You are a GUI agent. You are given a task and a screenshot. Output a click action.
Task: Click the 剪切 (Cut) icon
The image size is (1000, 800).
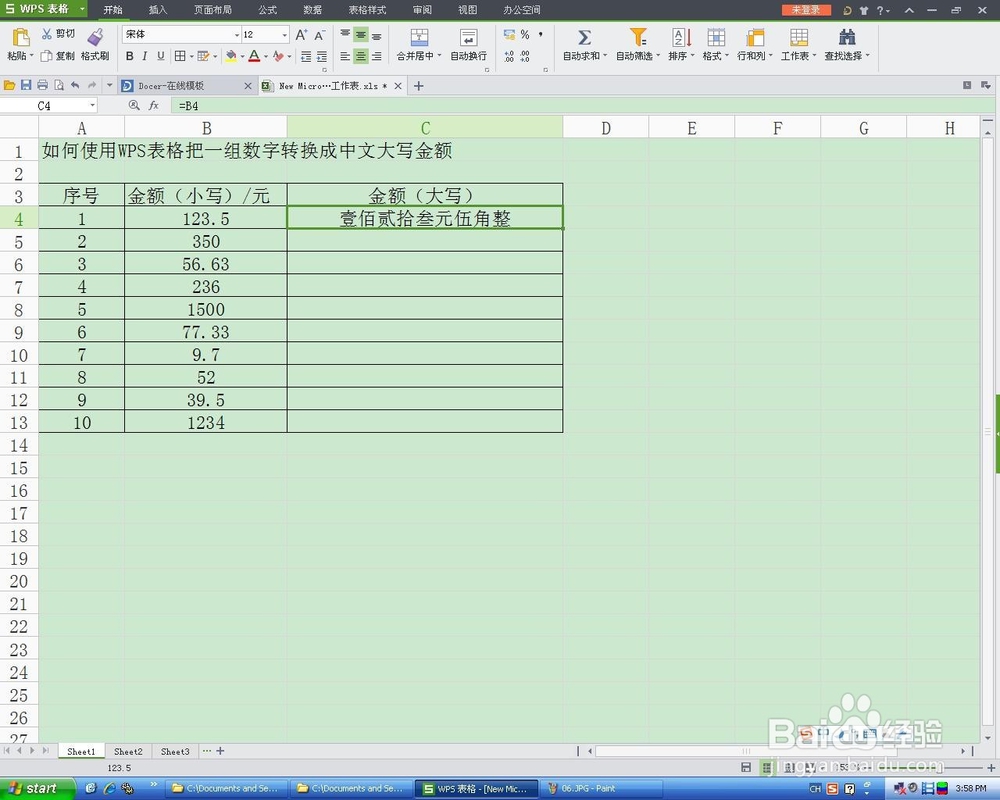pyautogui.click(x=59, y=32)
